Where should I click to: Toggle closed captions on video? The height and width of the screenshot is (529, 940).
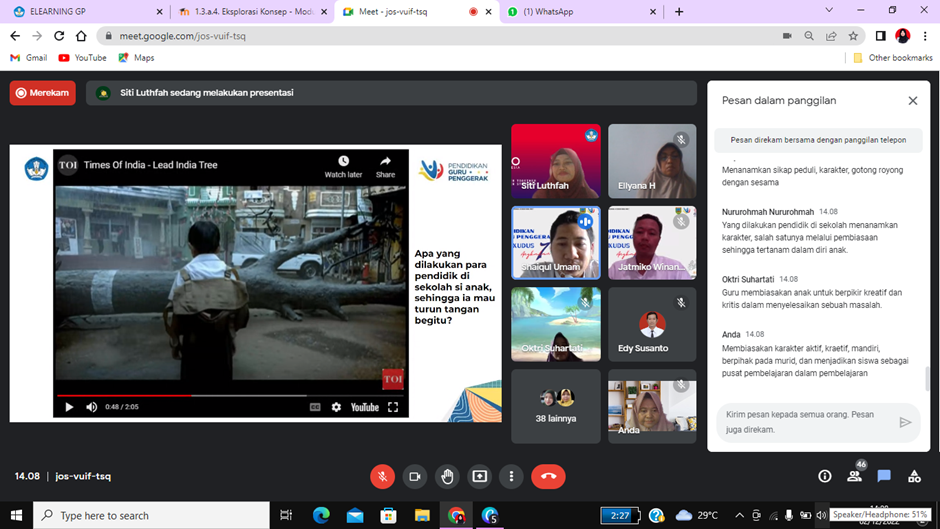[315, 407]
